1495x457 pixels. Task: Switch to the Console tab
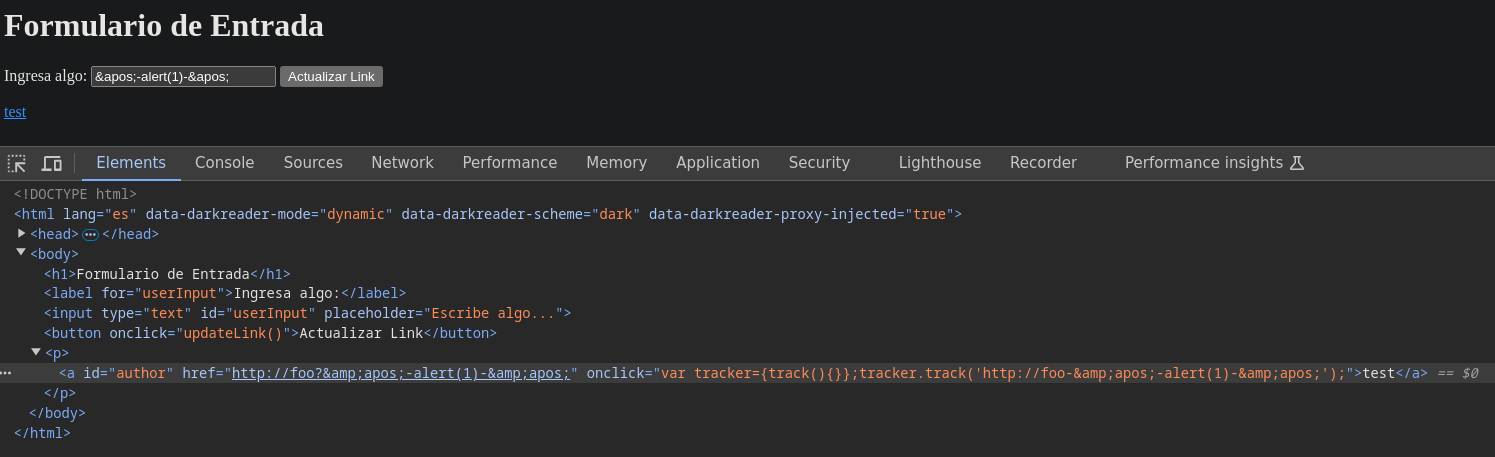pos(225,163)
